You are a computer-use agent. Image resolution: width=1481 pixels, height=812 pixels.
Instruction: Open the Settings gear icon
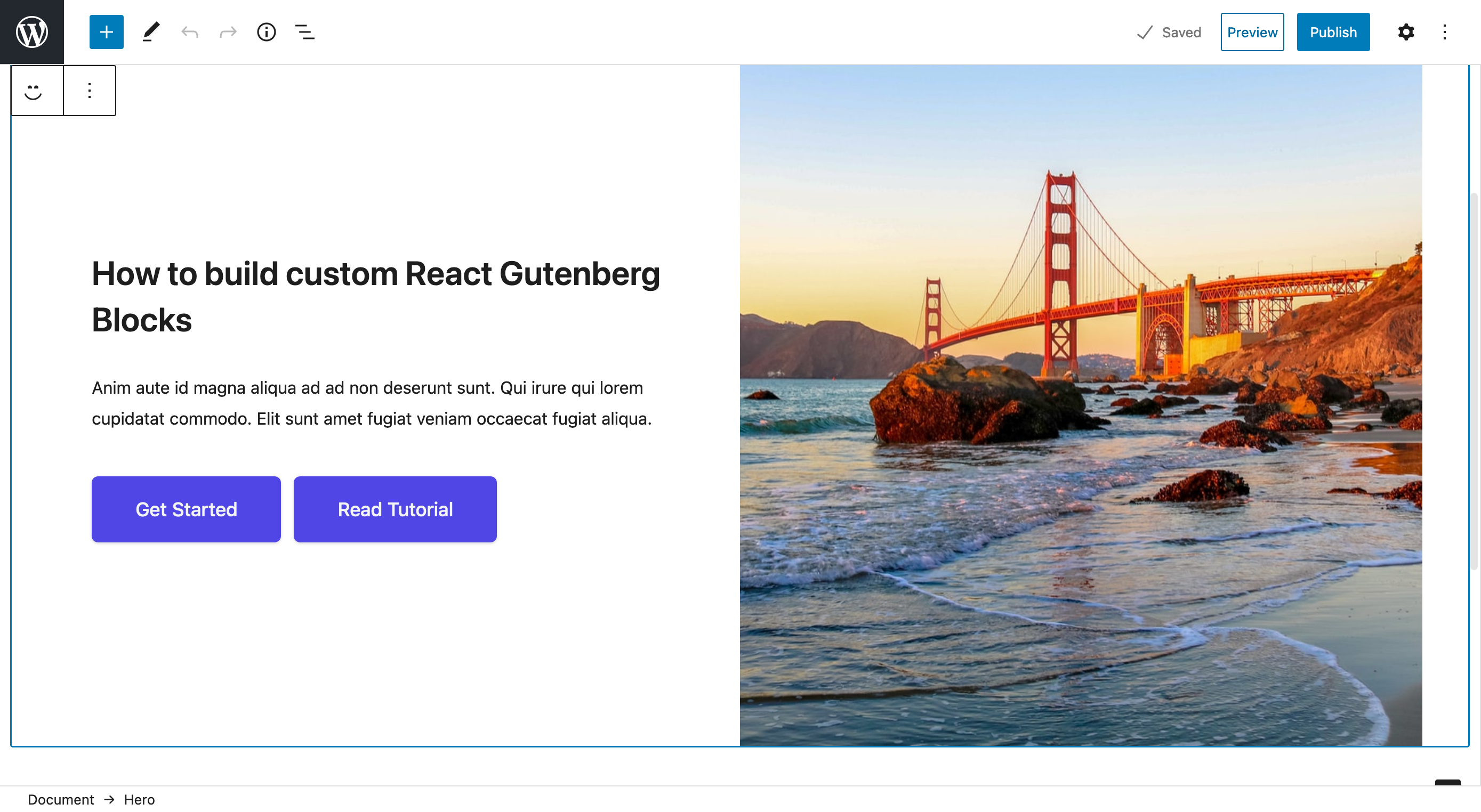coord(1406,31)
